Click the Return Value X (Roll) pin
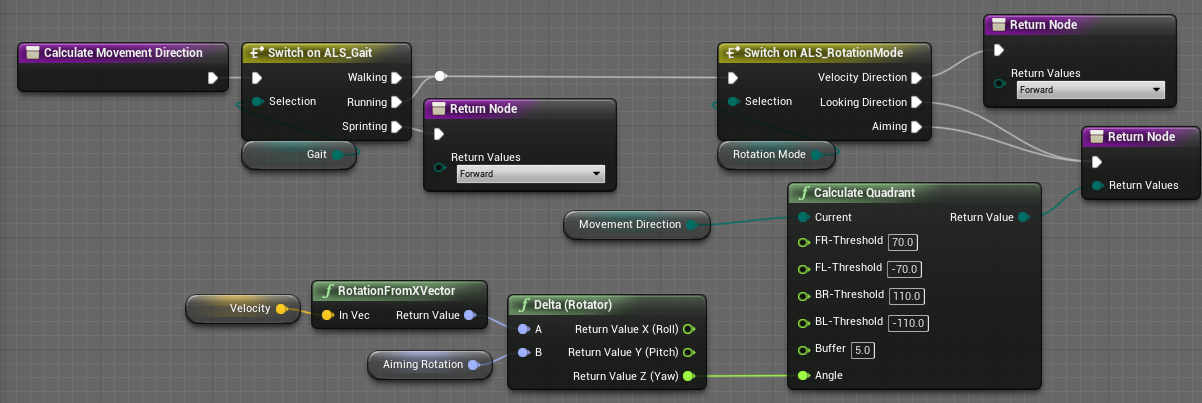The image size is (1202, 403). click(x=689, y=329)
